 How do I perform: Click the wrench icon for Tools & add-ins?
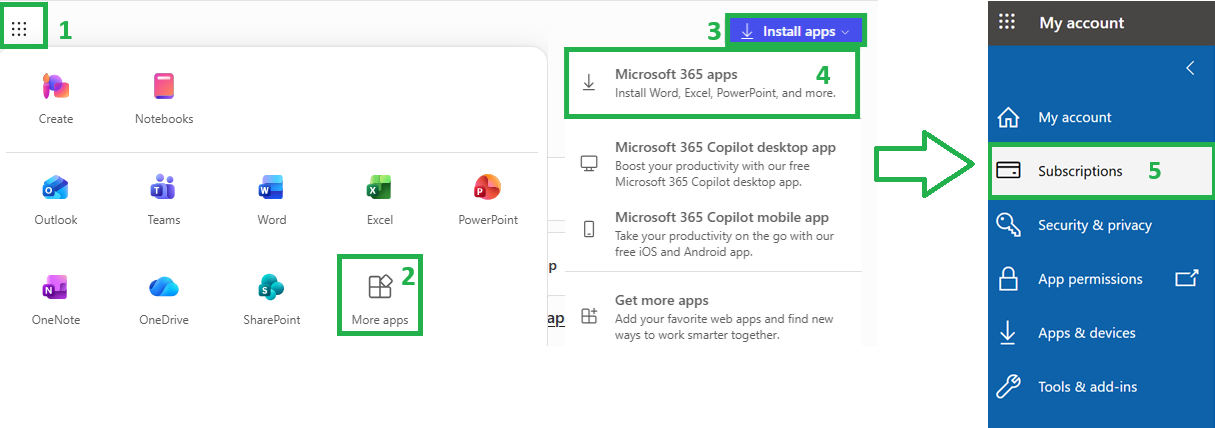pos(1008,387)
